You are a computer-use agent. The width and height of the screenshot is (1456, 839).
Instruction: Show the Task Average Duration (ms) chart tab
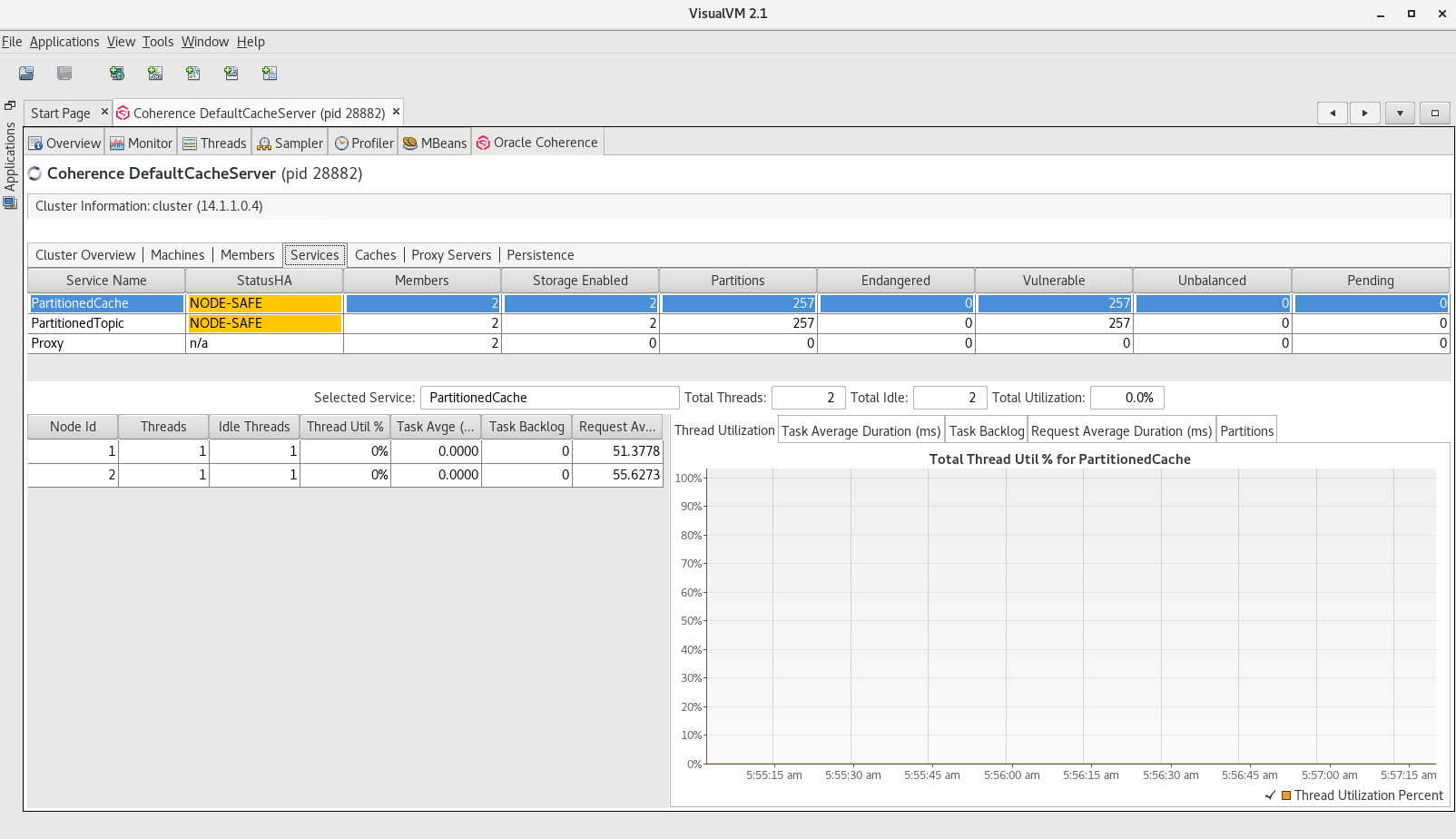click(861, 431)
